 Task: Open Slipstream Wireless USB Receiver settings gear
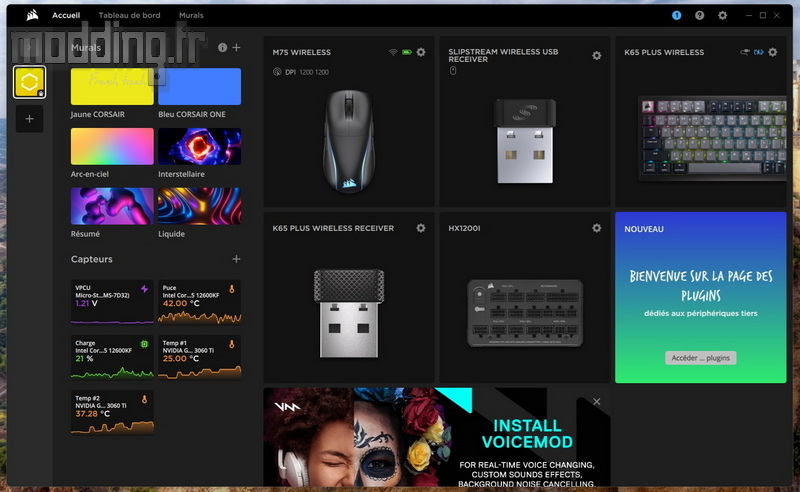click(x=596, y=56)
